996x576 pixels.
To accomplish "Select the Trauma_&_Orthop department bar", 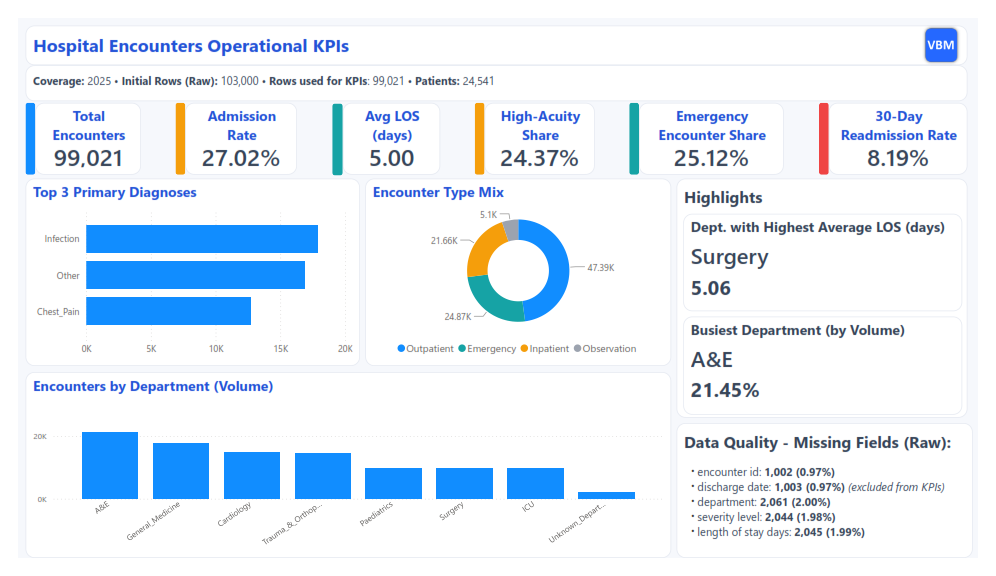I will click(x=323, y=476).
